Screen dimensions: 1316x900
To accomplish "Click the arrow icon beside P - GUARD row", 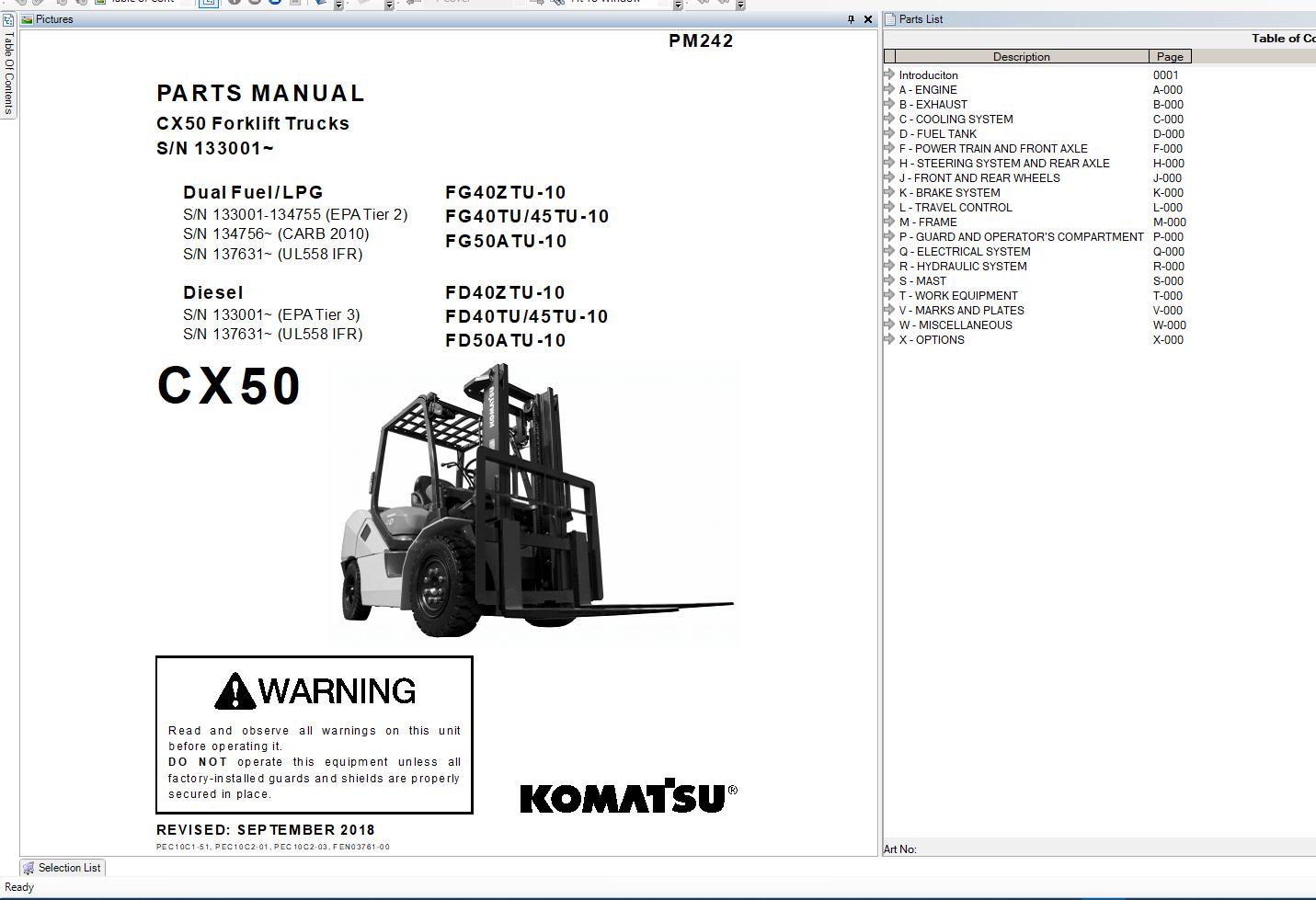I will (889, 236).
